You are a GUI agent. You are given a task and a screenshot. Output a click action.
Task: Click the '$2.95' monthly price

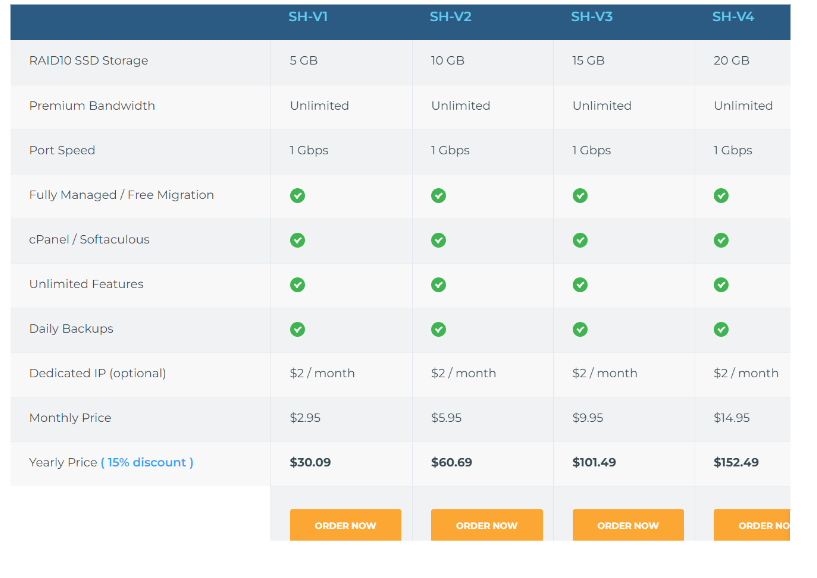click(x=305, y=418)
